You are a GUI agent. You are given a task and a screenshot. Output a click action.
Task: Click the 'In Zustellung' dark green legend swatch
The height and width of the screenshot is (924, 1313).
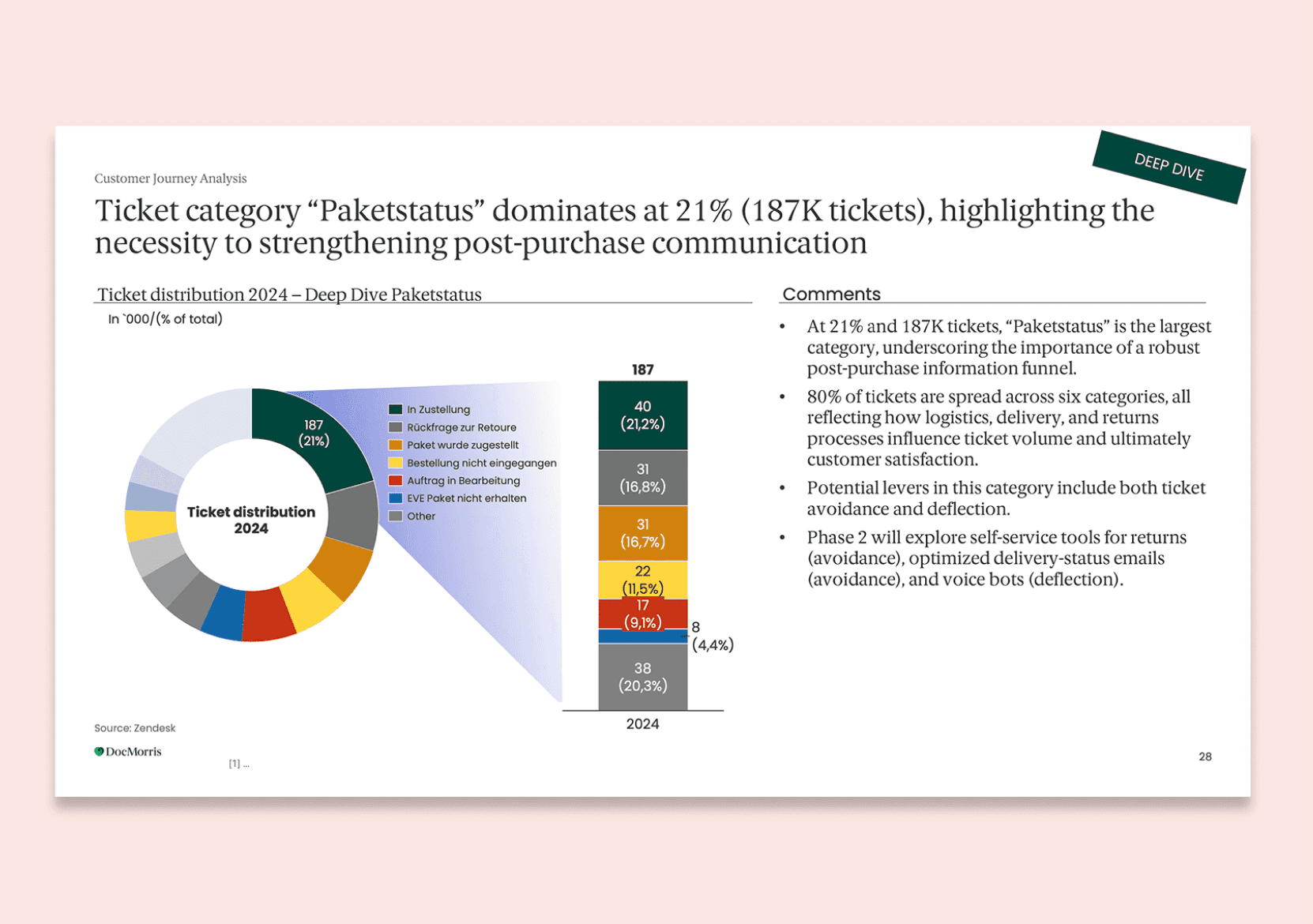396,409
